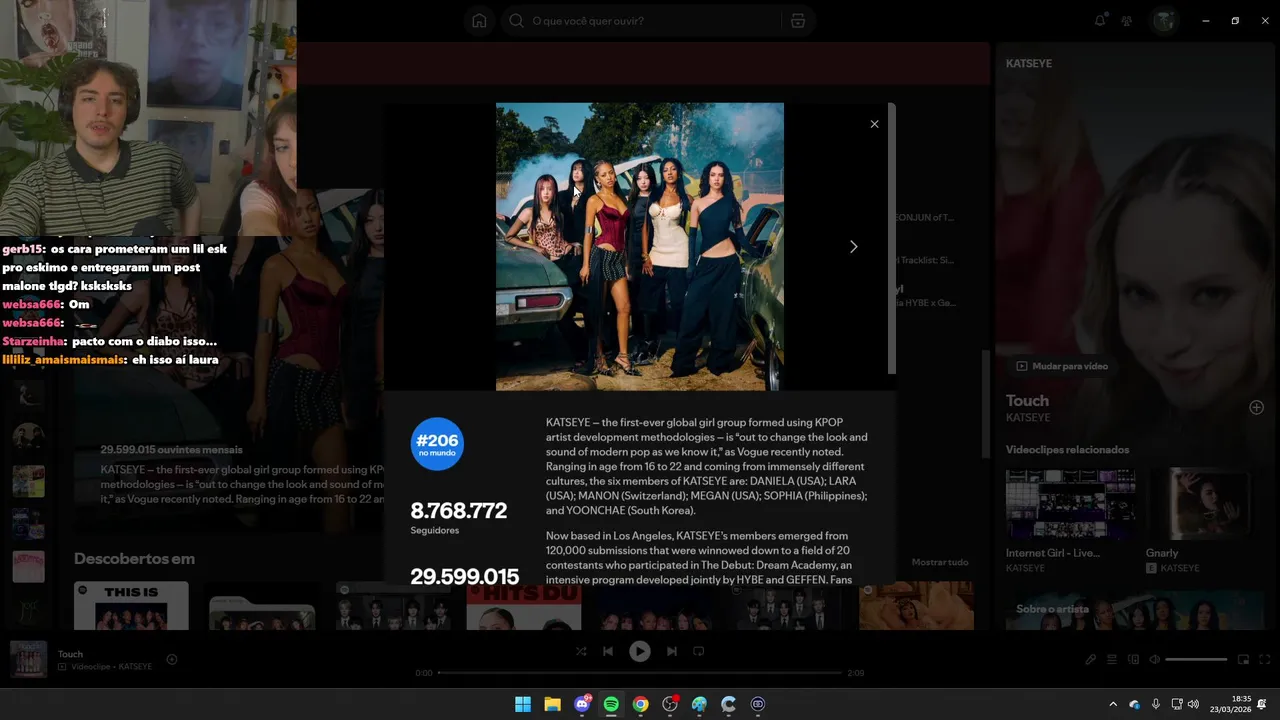Click '29.599.015' listeners count in overlay

point(465,576)
